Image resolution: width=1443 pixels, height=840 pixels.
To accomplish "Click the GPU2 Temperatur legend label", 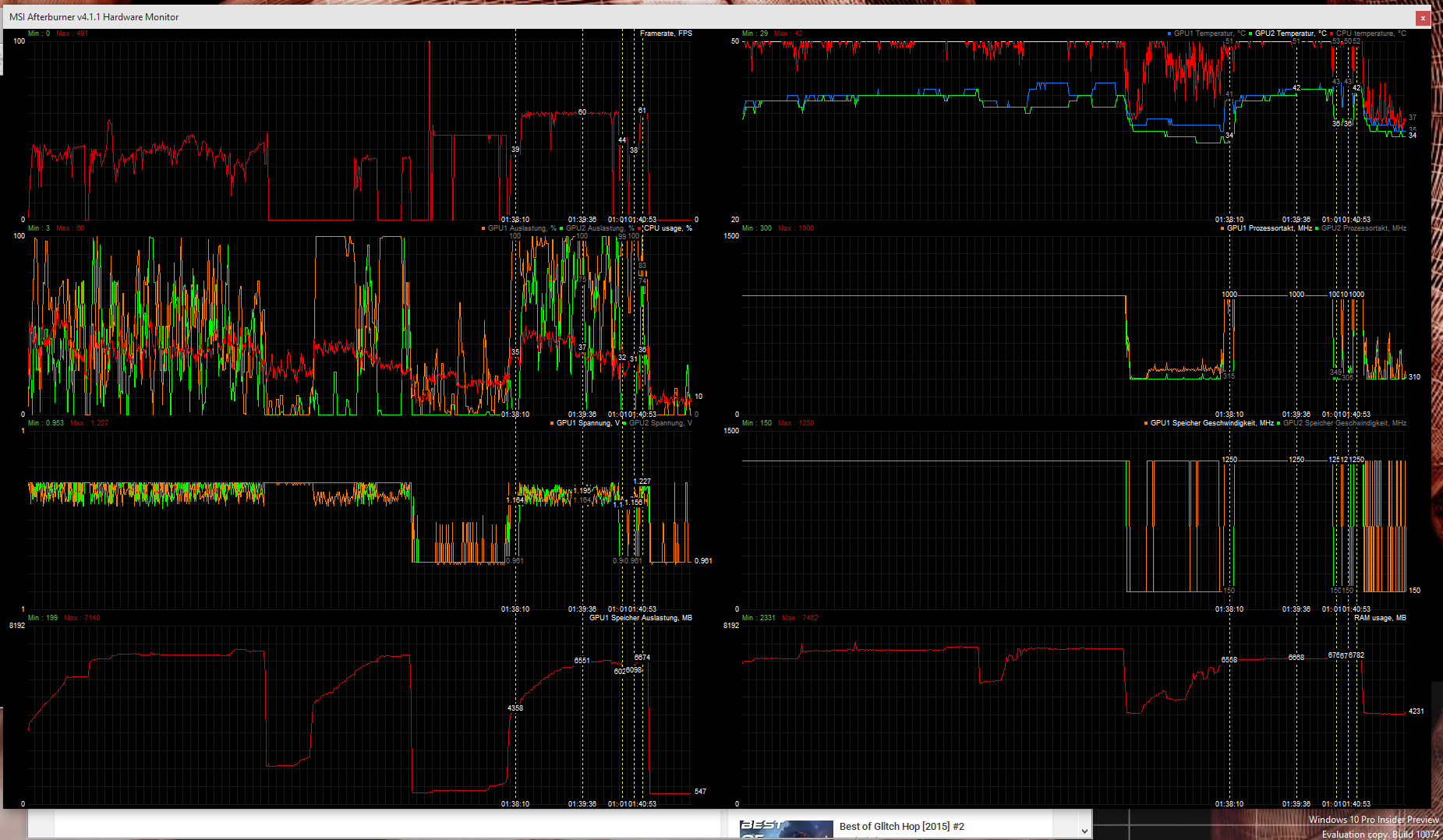I will click(x=1290, y=34).
